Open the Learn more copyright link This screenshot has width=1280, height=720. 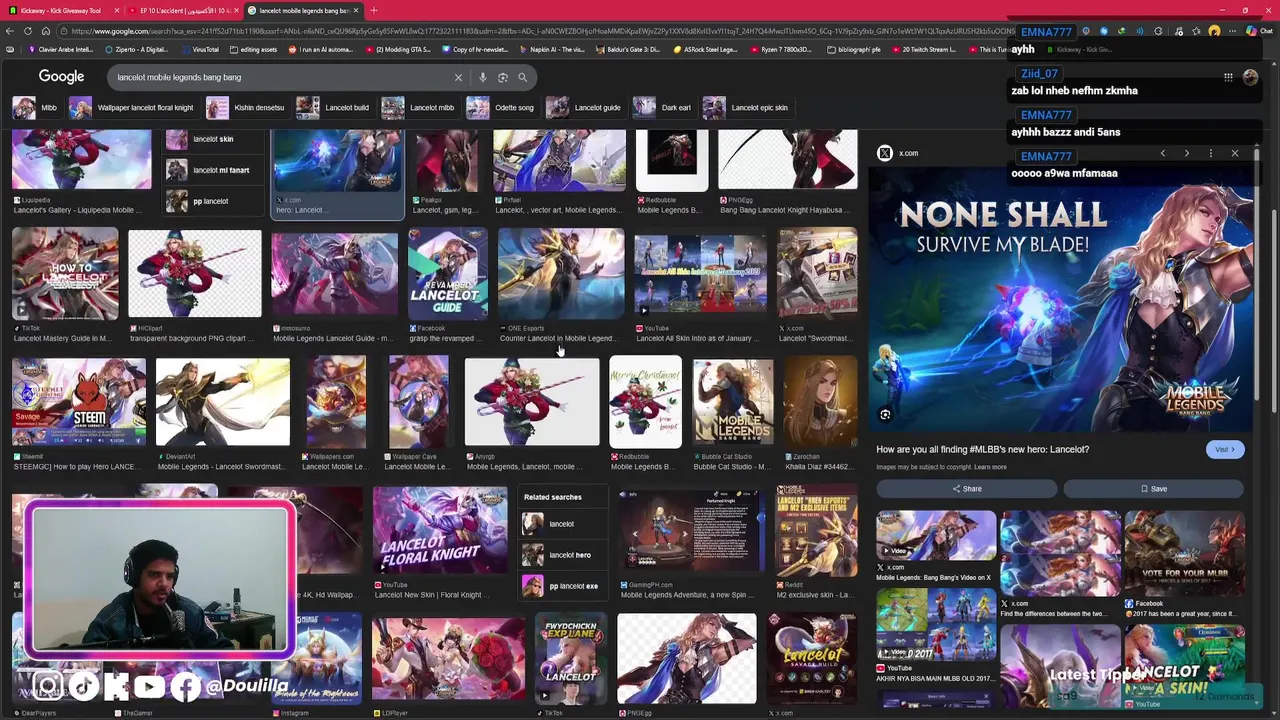pyautogui.click(x=990, y=467)
